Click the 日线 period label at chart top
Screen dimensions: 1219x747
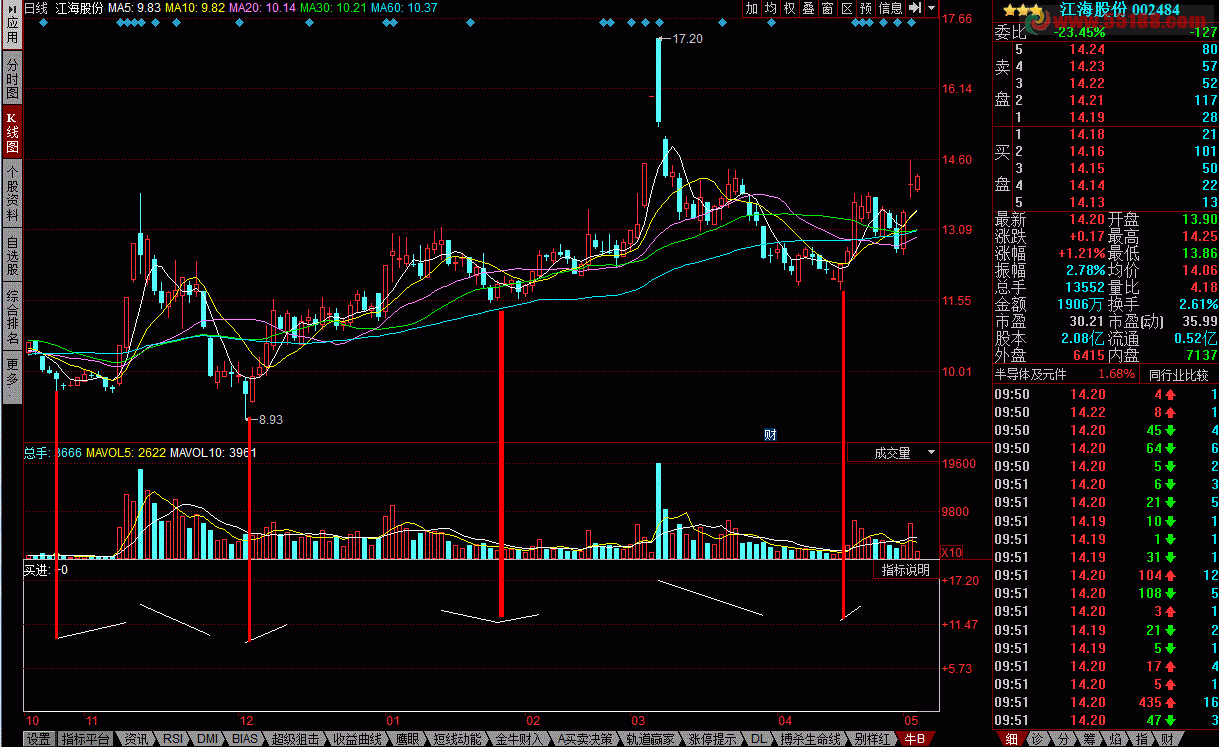[x=35, y=8]
